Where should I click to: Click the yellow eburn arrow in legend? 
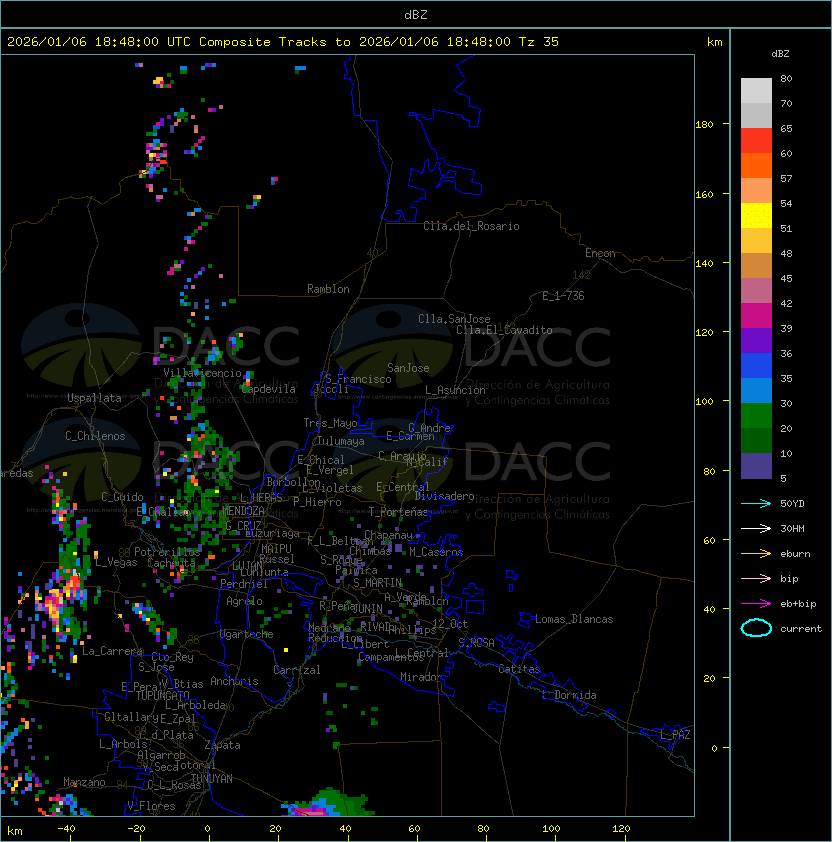756,554
